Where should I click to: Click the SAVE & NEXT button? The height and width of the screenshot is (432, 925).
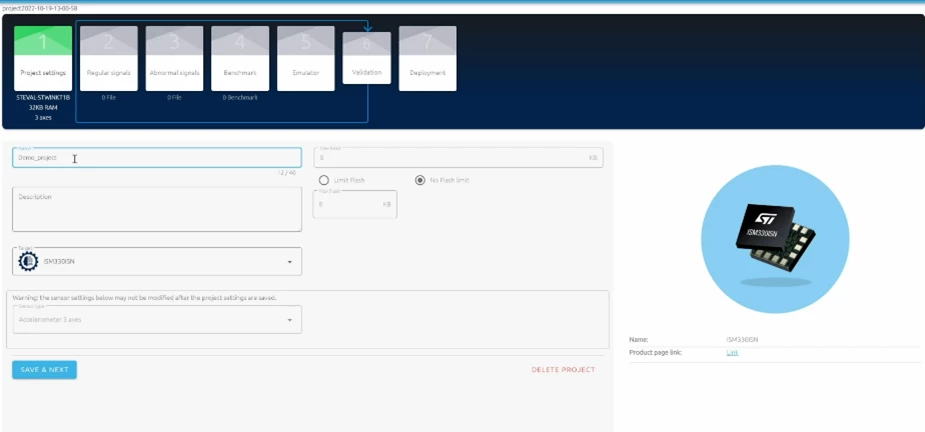44,369
